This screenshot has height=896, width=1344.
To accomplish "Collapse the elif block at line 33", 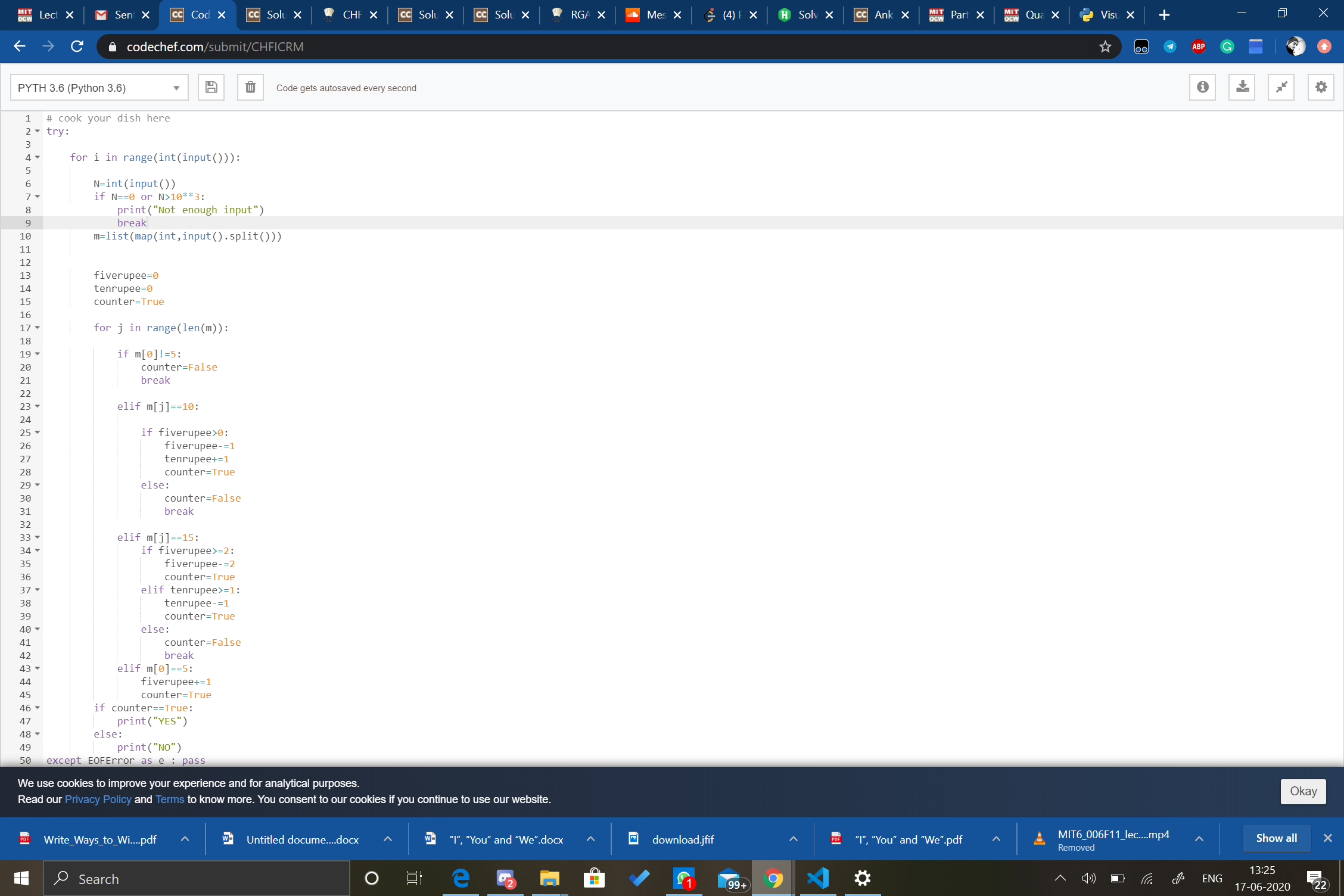I will [38, 537].
